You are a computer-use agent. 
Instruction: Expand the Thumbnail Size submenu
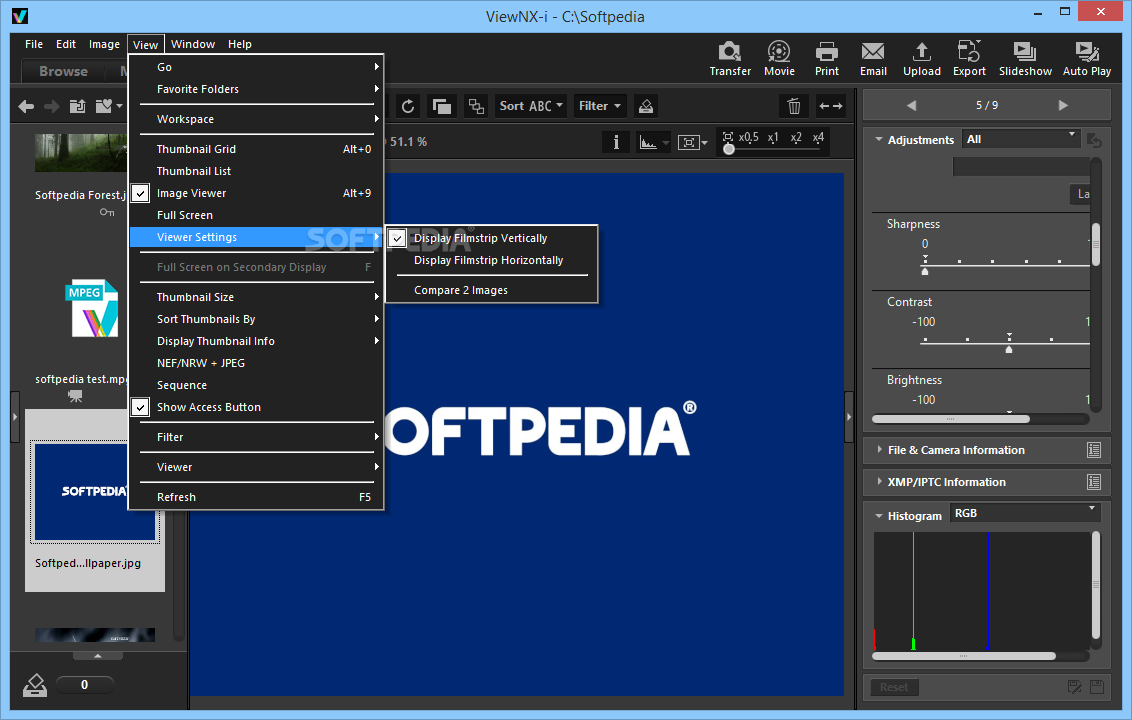[x=256, y=297]
